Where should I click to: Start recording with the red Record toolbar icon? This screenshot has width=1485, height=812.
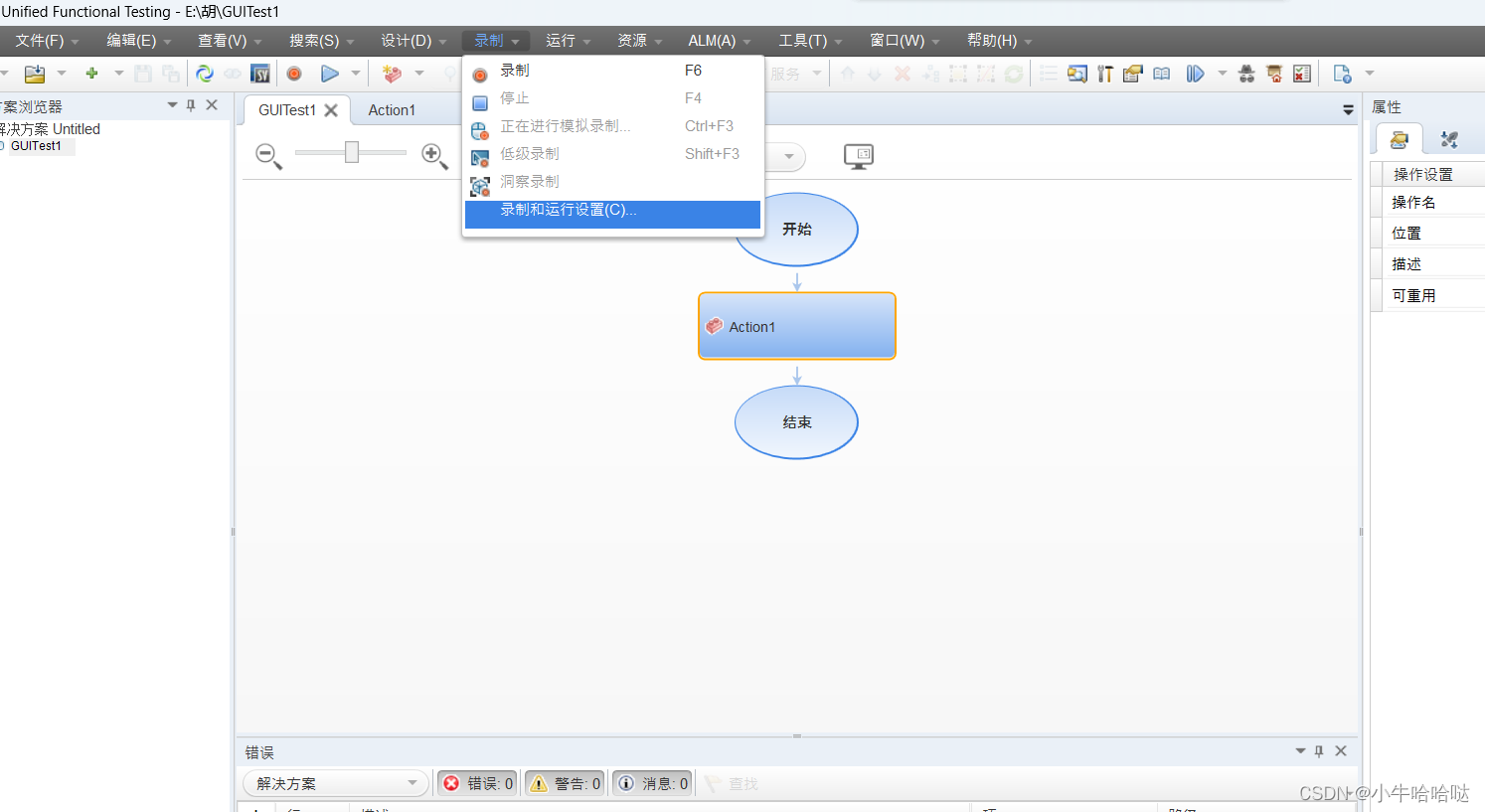(295, 73)
